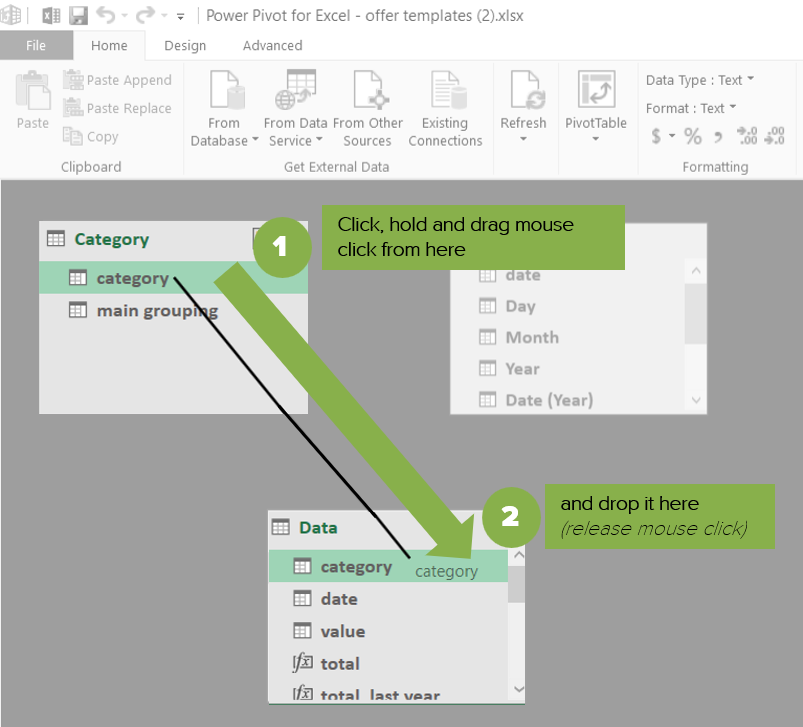Open Customize Quick Access Toolbar arrow
The width and height of the screenshot is (803, 727).
pos(180,17)
